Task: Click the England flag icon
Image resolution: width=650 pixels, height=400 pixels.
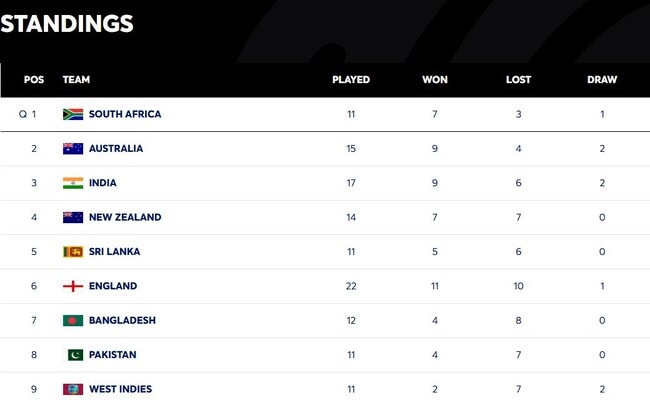Action: (73, 286)
